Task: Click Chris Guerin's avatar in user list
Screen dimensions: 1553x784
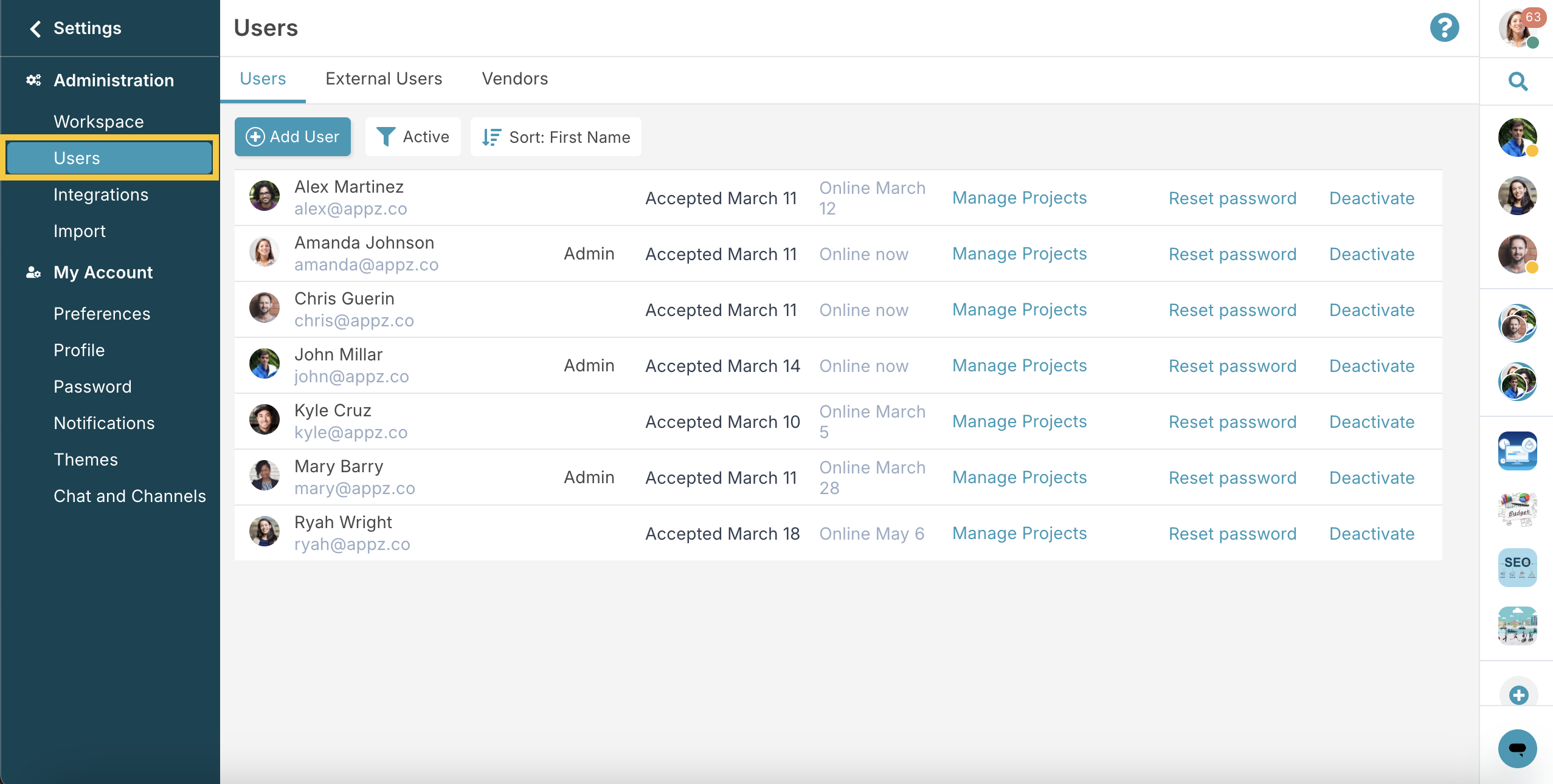Action: 265,308
